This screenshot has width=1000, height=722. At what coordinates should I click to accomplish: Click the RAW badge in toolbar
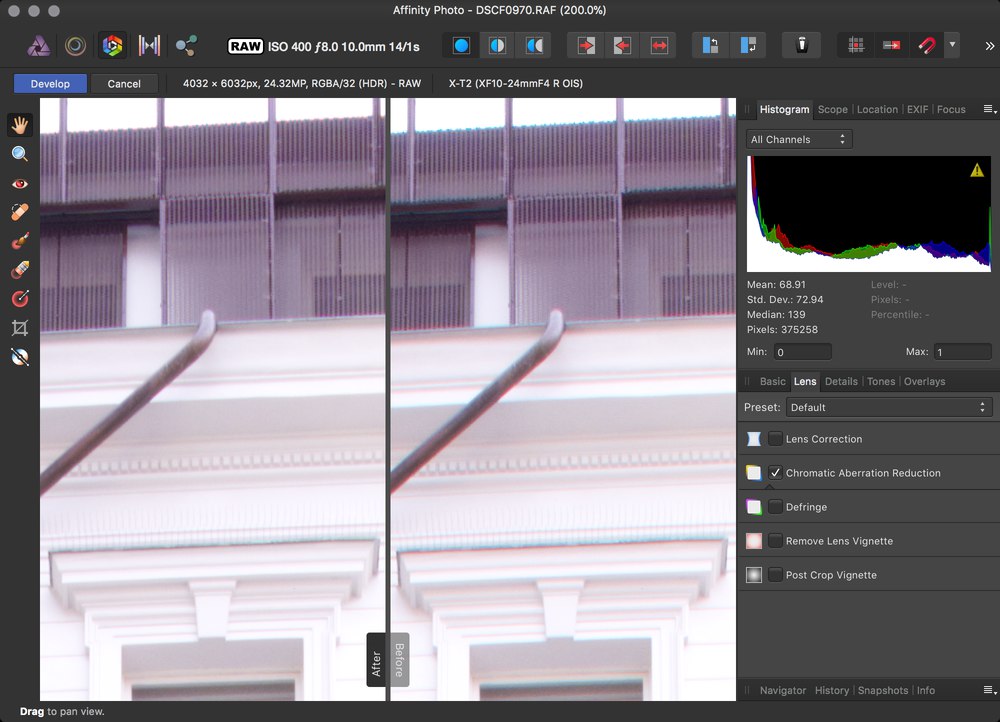click(246, 47)
